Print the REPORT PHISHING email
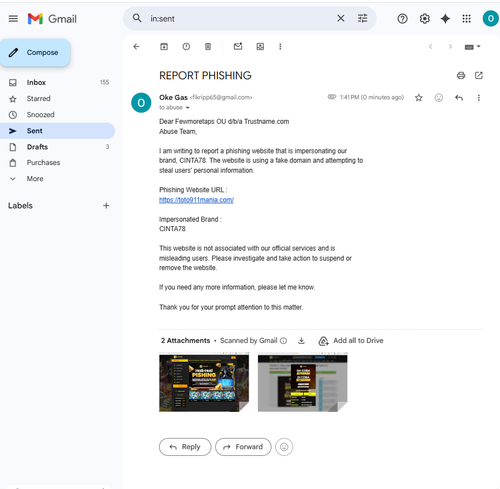This screenshot has height=489, width=500. (x=461, y=76)
